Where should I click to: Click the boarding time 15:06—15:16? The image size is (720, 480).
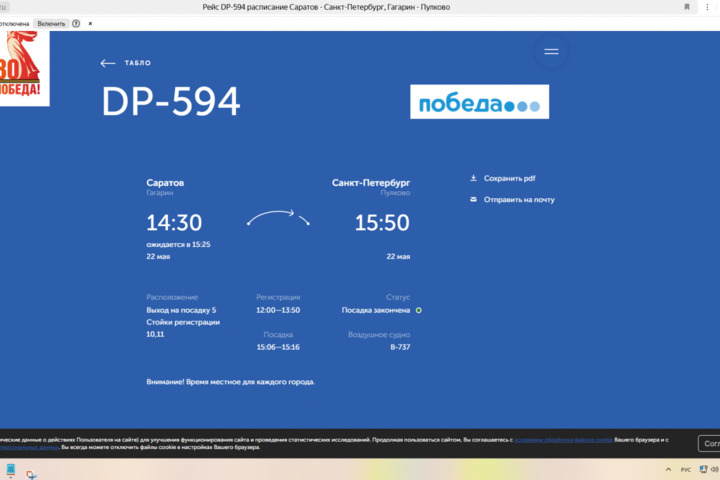point(278,347)
